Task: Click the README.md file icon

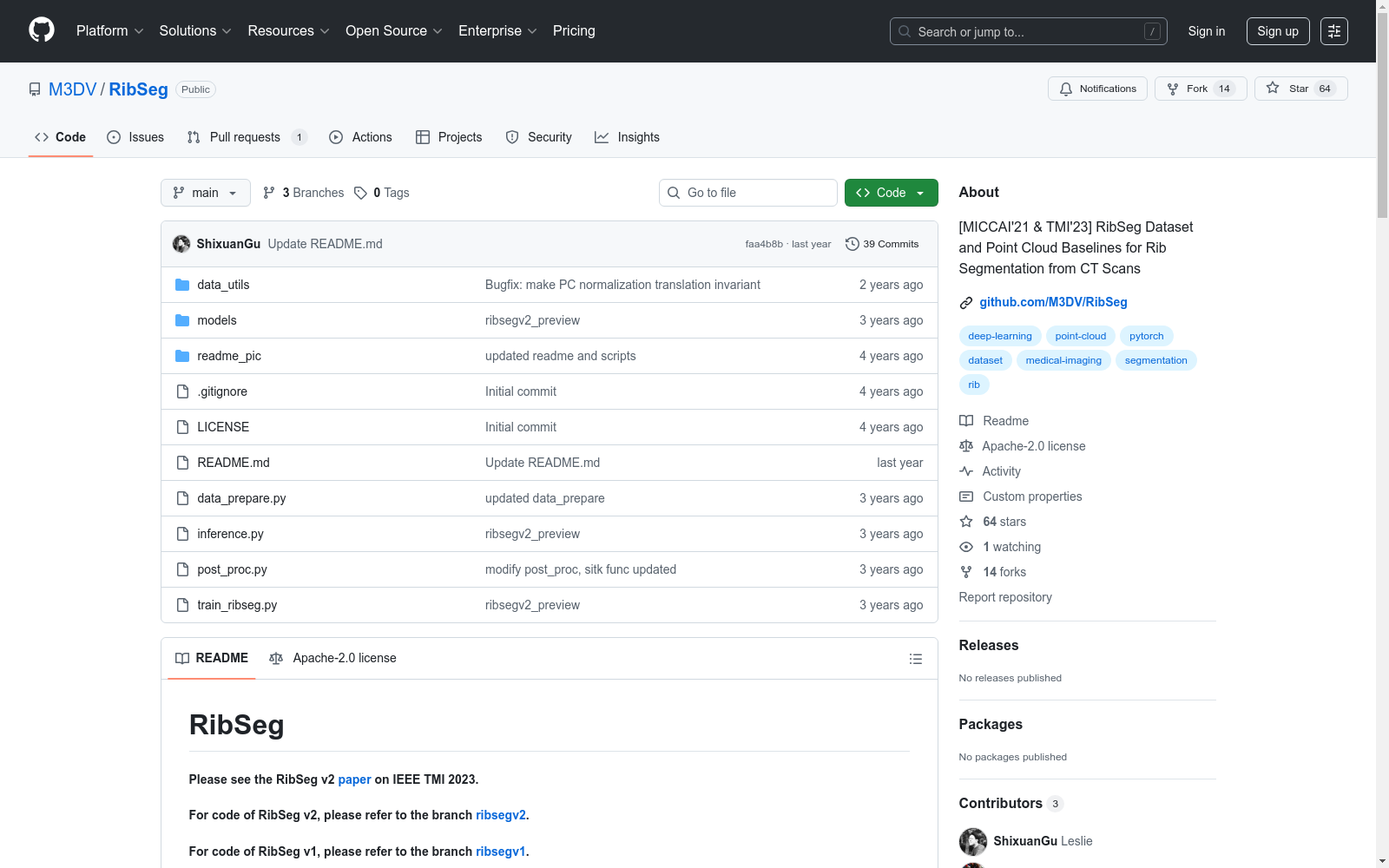Action: point(182,463)
